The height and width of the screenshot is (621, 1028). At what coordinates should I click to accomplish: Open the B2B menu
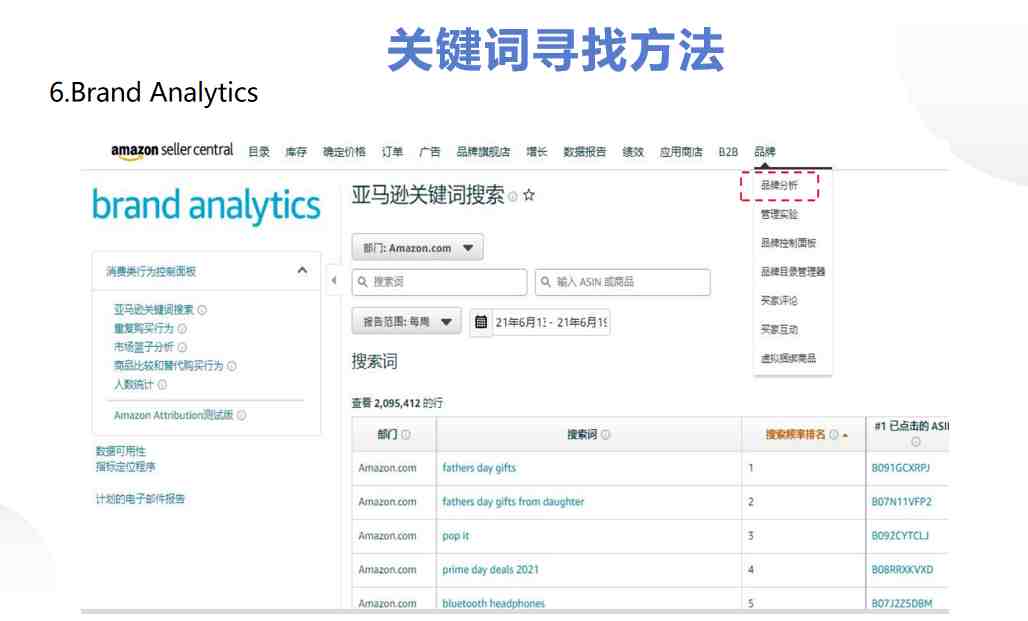click(728, 151)
